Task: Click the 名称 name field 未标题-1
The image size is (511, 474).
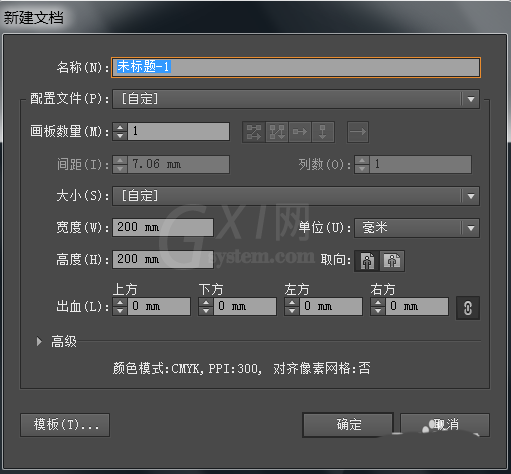Action: click(296, 67)
